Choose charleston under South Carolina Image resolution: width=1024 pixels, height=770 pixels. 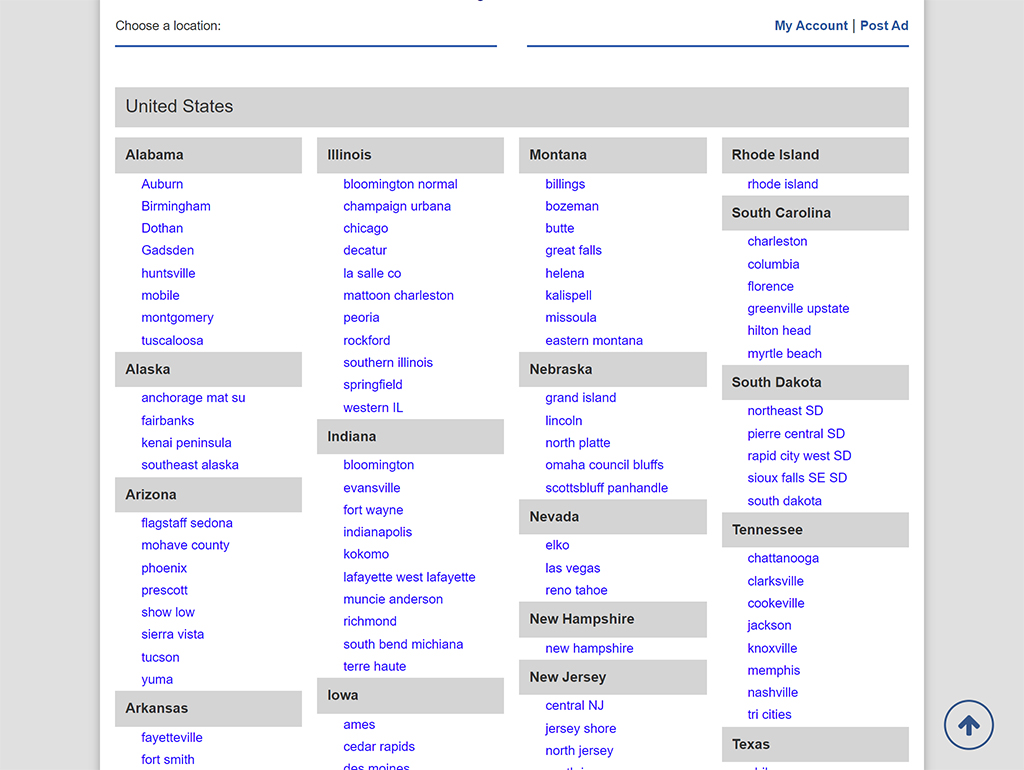tap(777, 241)
